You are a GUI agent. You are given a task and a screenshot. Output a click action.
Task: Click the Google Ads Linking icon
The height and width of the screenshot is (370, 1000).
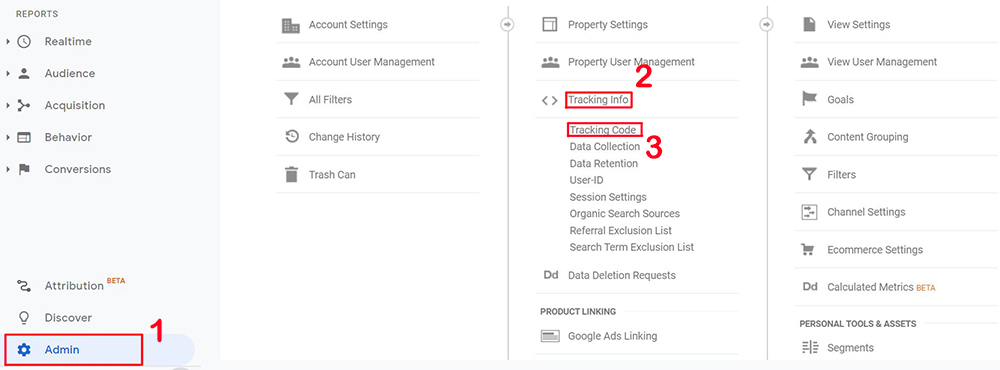[x=550, y=336]
